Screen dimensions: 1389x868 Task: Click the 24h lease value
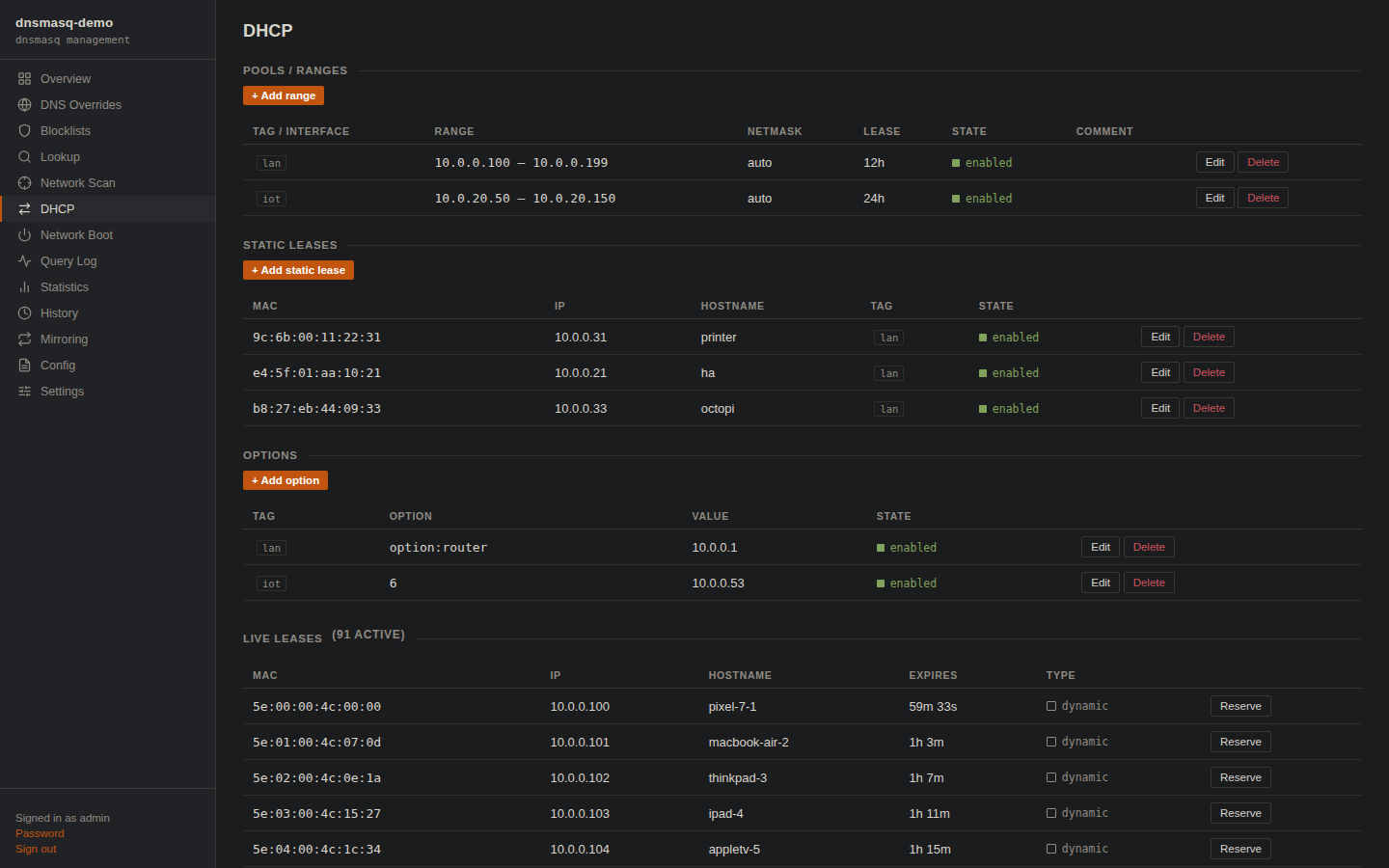(x=874, y=199)
